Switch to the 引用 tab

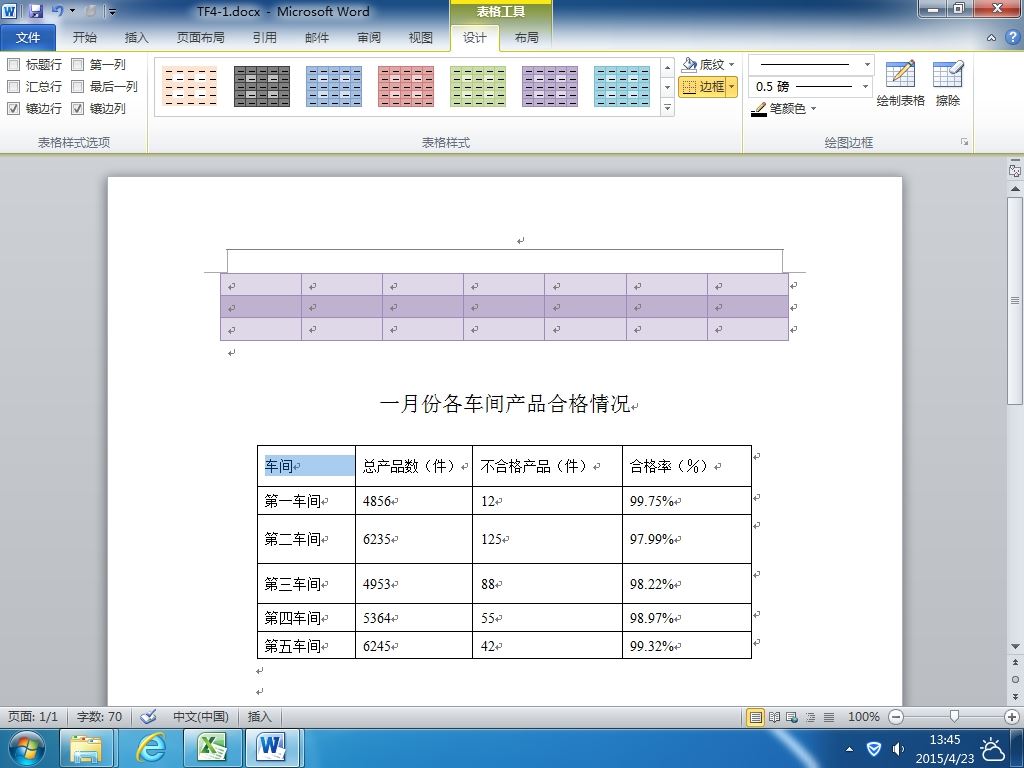click(264, 37)
